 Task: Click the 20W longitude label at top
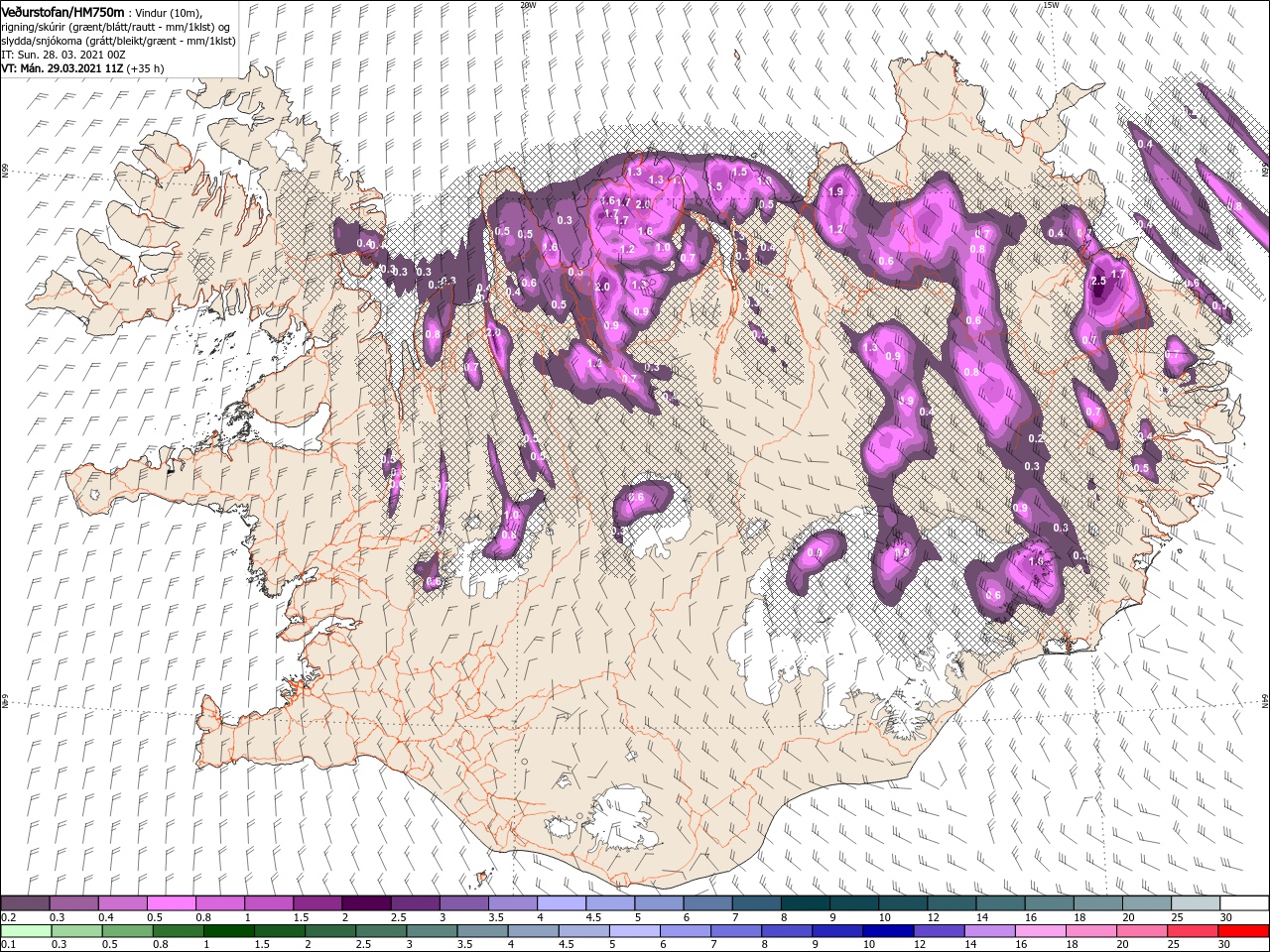coord(528,5)
